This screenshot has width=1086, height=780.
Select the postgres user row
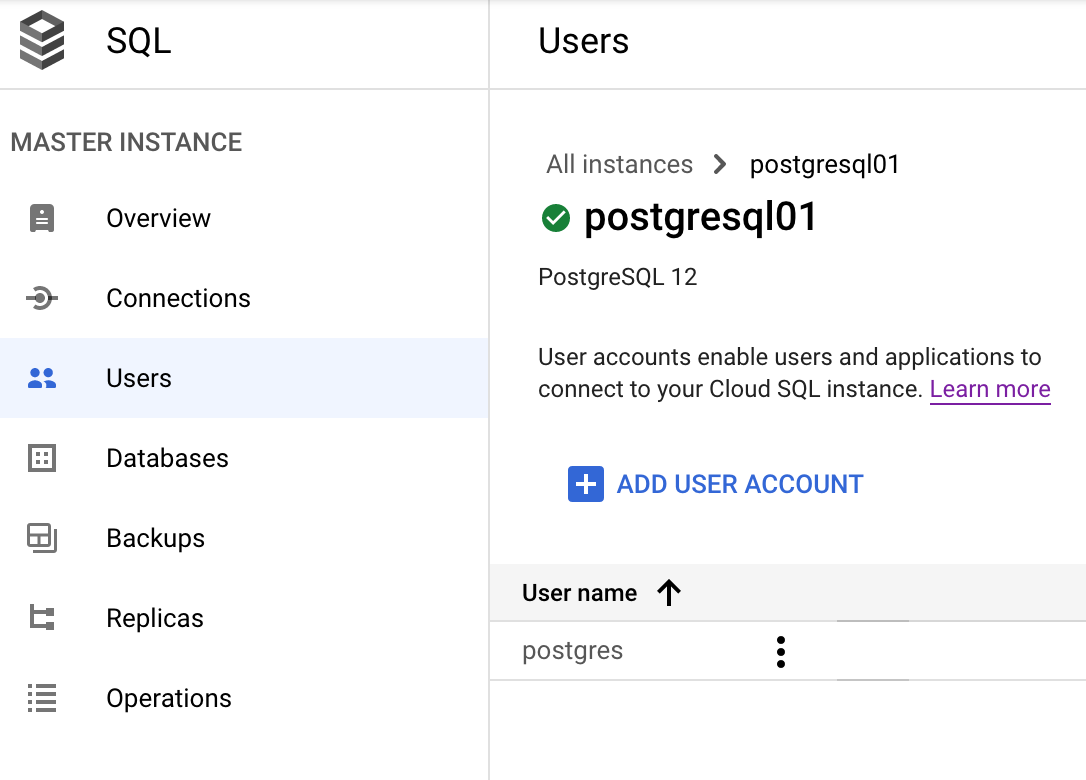pos(572,651)
